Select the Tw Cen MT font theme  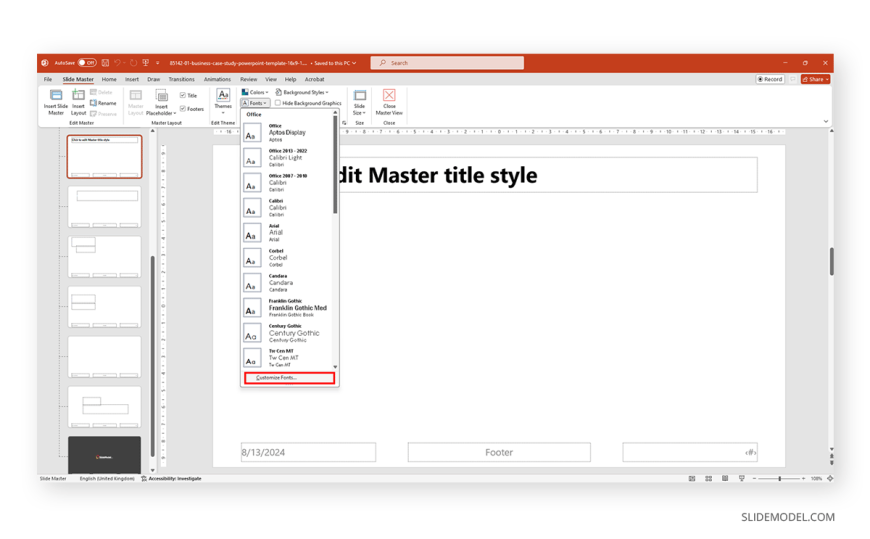pos(287,357)
